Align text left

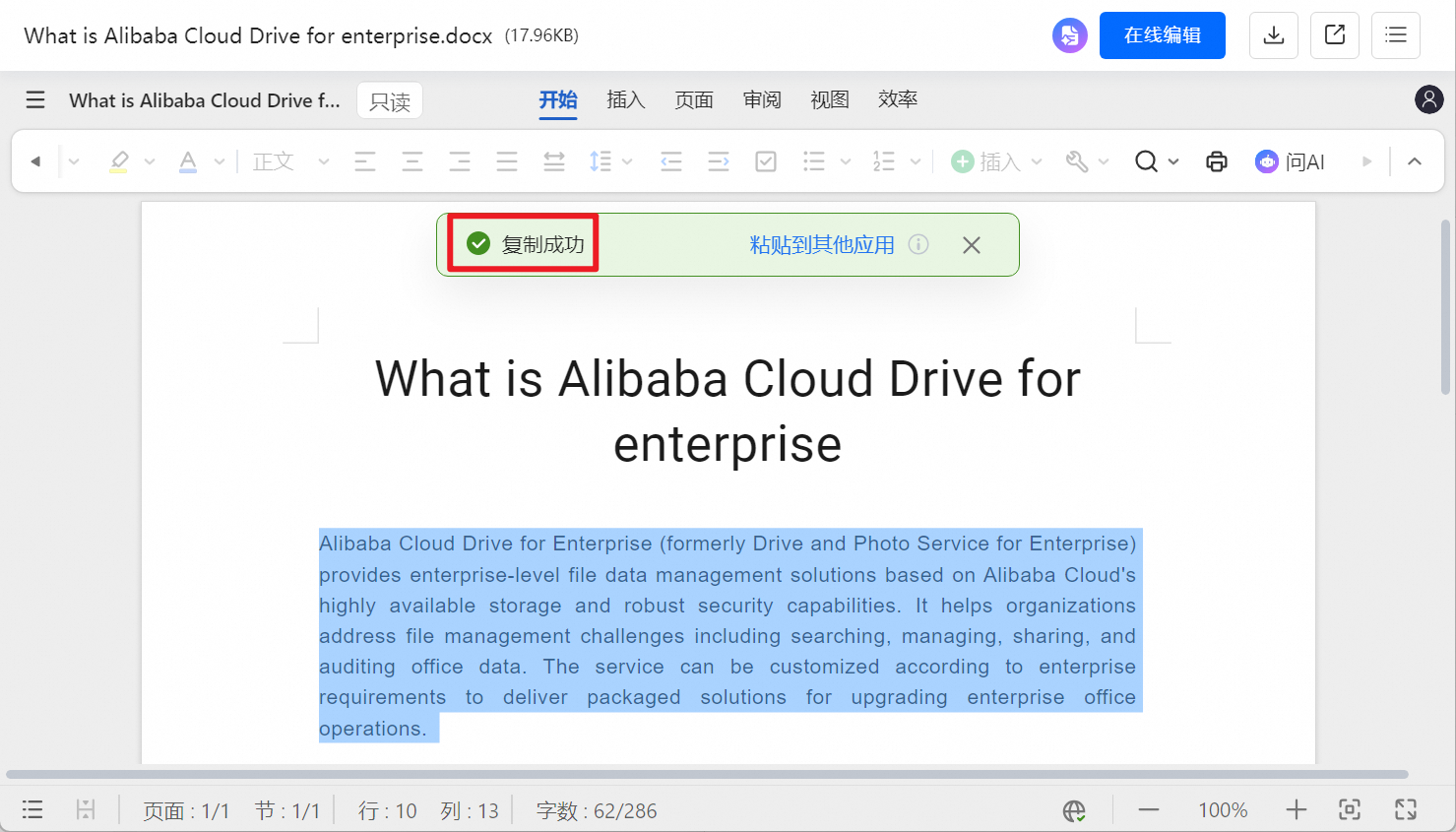coord(365,161)
